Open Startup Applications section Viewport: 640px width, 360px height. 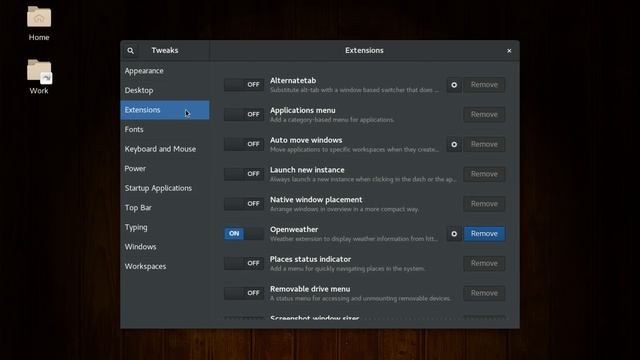pos(165,188)
